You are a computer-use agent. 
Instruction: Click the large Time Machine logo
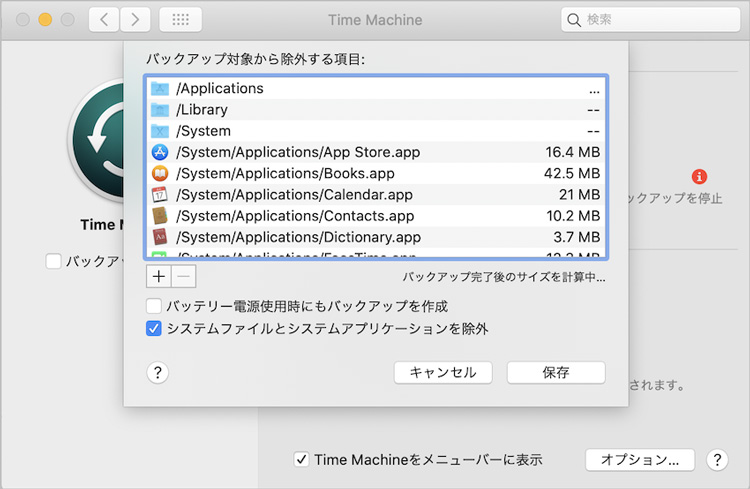(98, 141)
